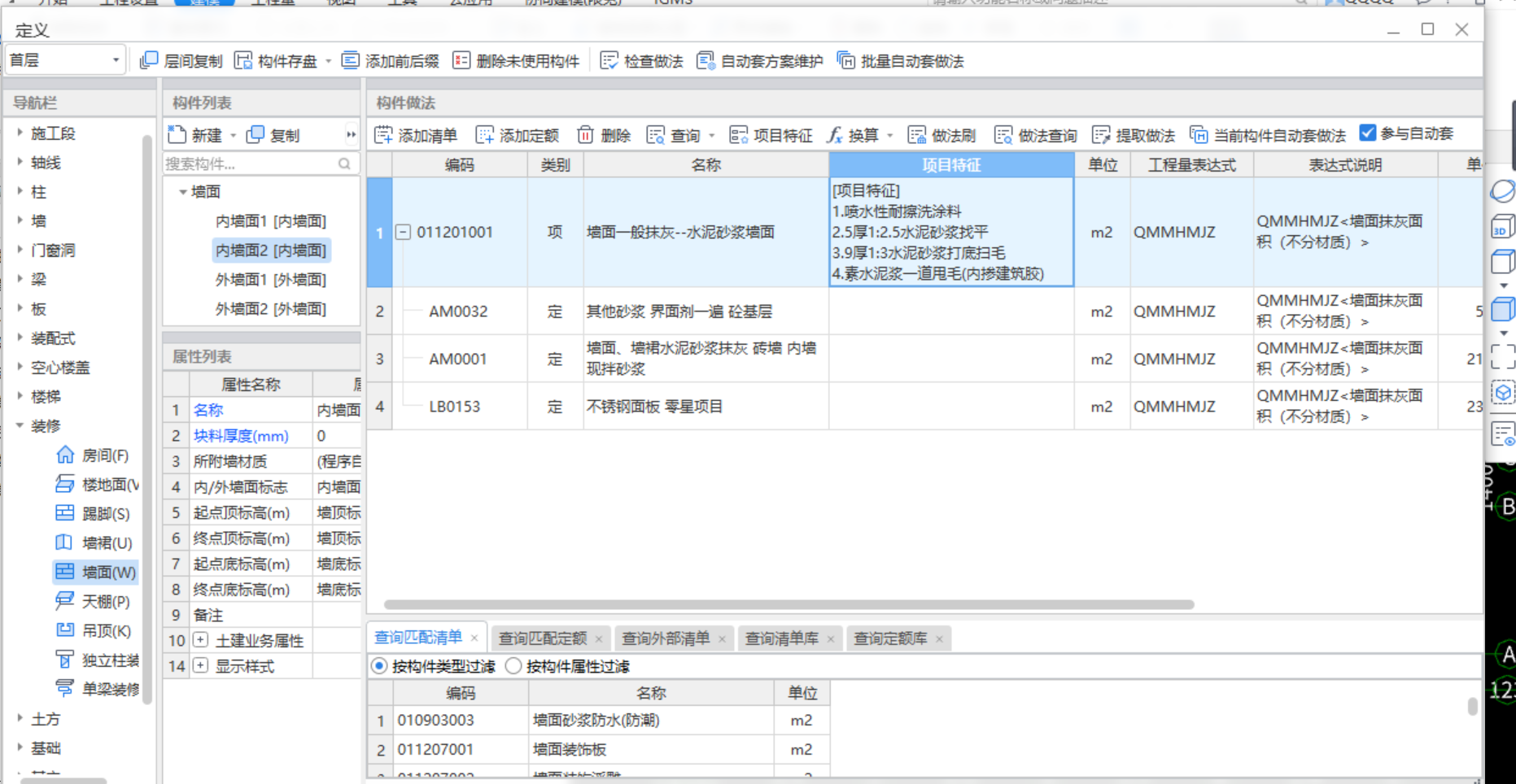1516x784 pixels.
Task: Open the 首层 floor dropdown
Action: [x=64, y=60]
